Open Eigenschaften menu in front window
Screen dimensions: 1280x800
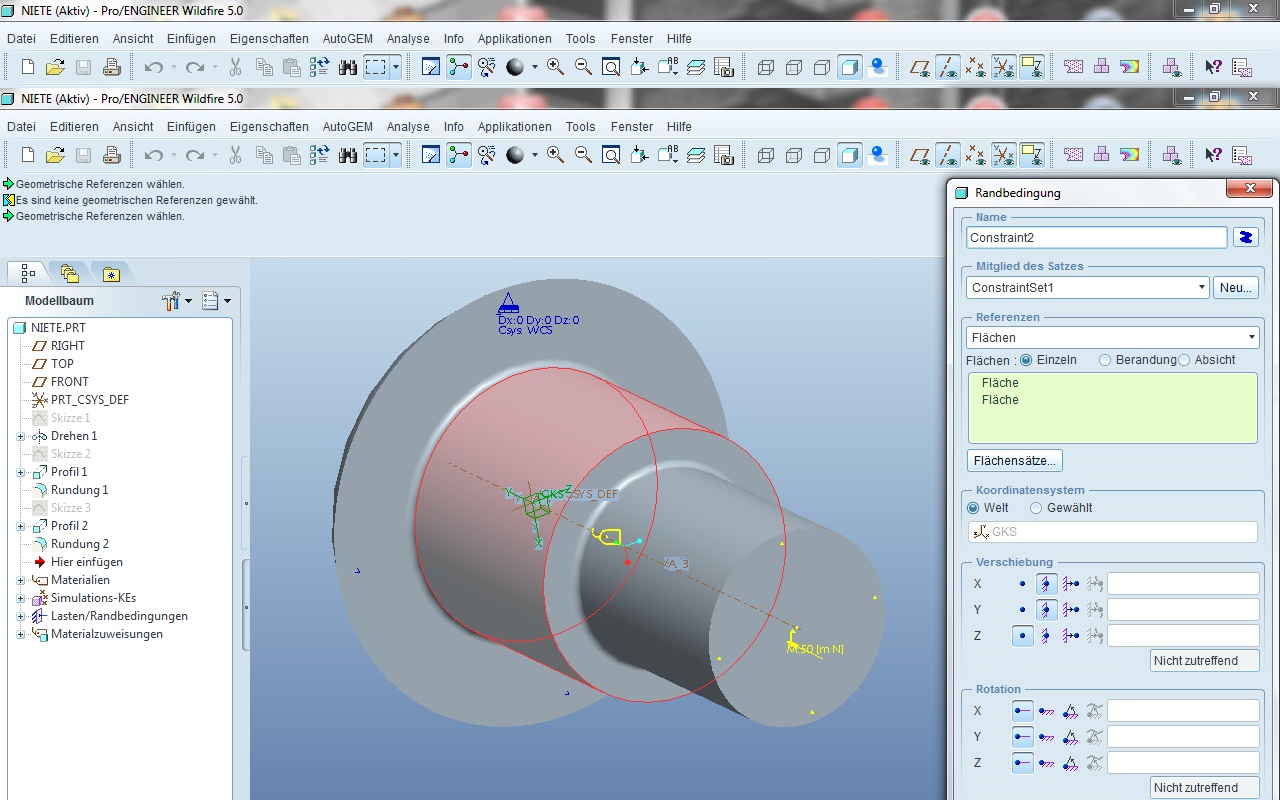[x=269, y=127]
